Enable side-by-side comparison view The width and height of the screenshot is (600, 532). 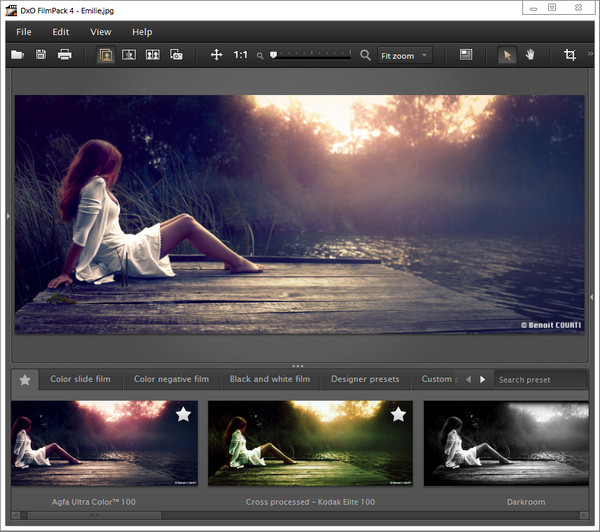(152, 55)
